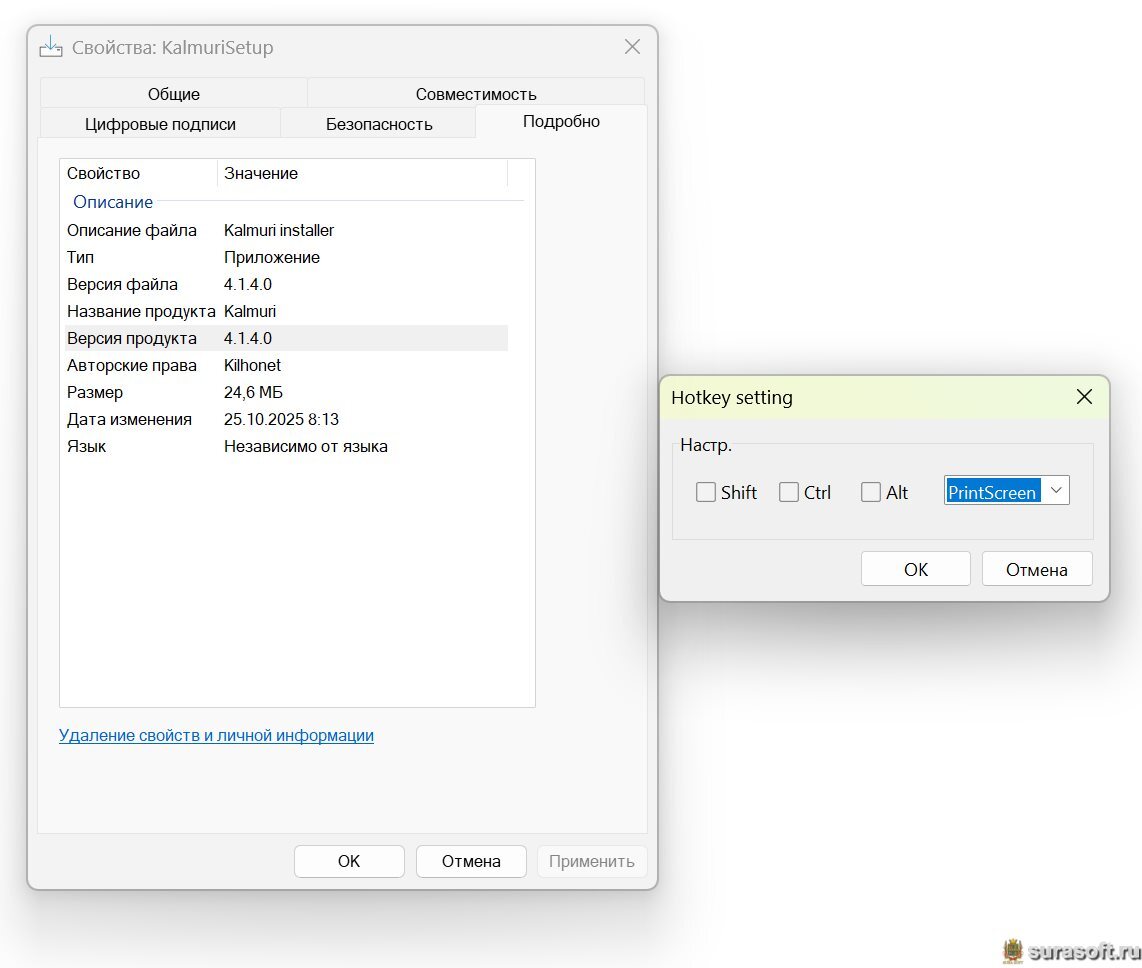Select the Дата изменения row
The width and height of the screenshot is (1142, 968).
[286, 419]
